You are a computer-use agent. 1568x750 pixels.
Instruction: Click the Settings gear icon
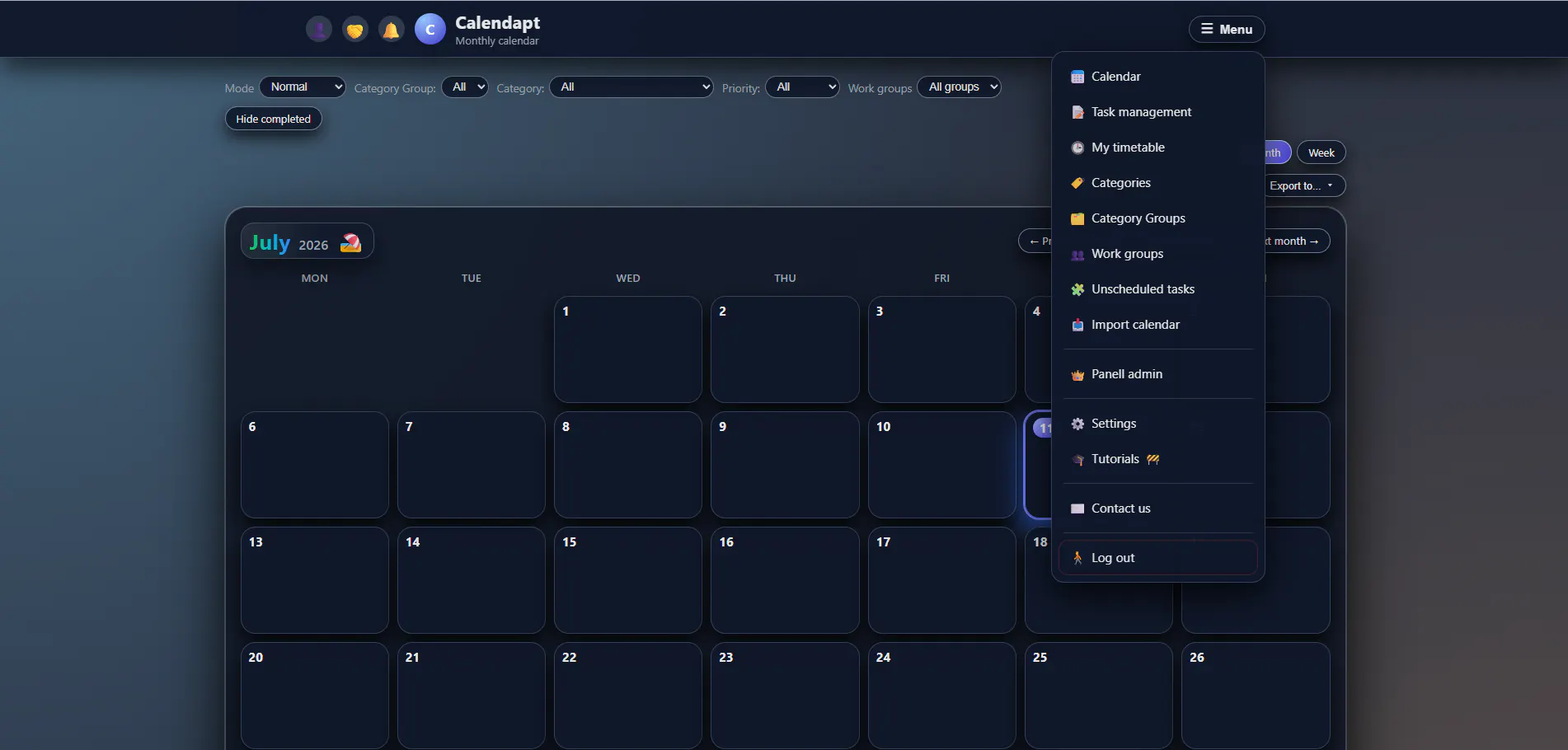click(x=1077, y=424)
